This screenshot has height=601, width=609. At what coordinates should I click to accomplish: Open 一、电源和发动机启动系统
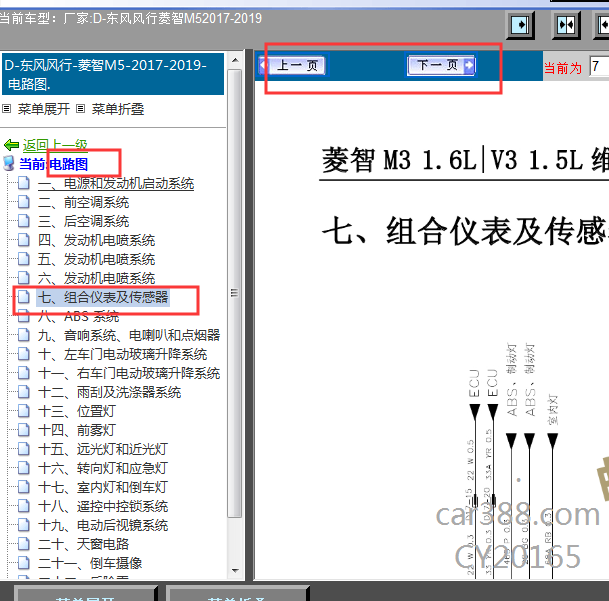116,183
